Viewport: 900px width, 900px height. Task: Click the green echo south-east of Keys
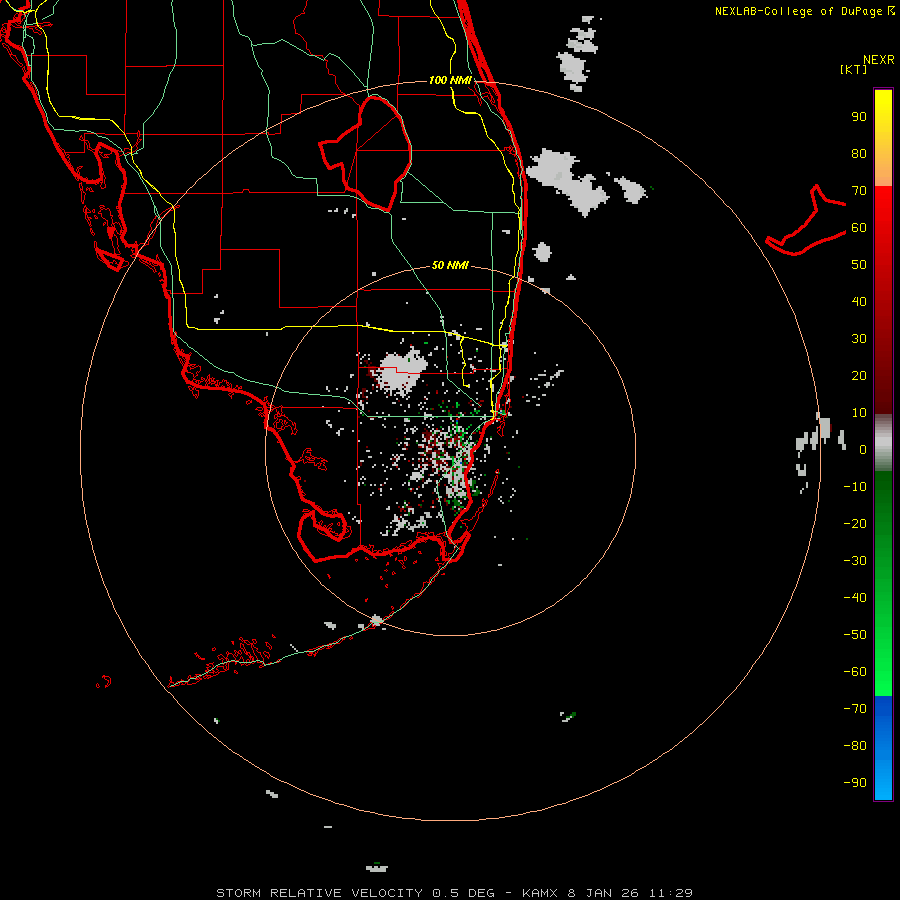click(568, 716)
